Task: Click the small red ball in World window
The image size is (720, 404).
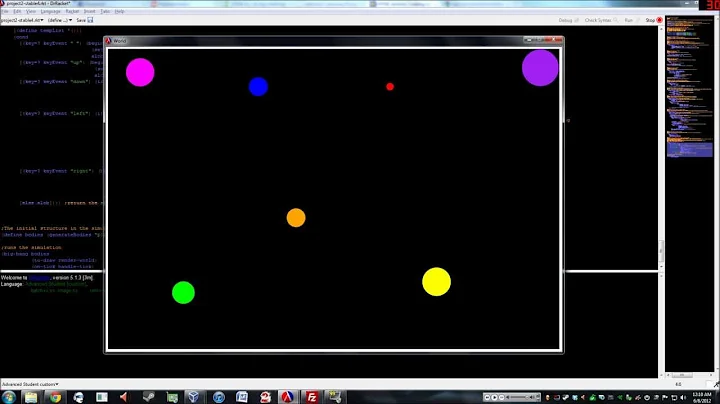Action: (390, 86)
